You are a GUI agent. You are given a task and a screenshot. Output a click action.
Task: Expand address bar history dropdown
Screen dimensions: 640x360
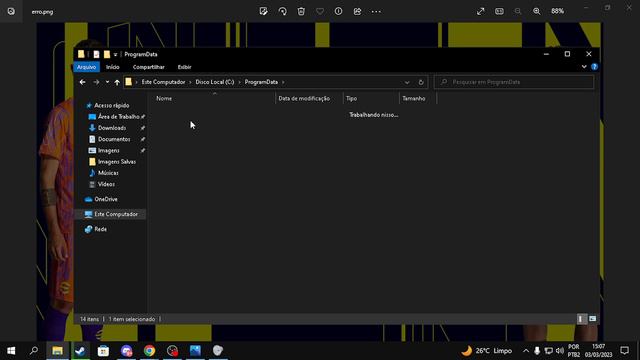pos(407,82)
